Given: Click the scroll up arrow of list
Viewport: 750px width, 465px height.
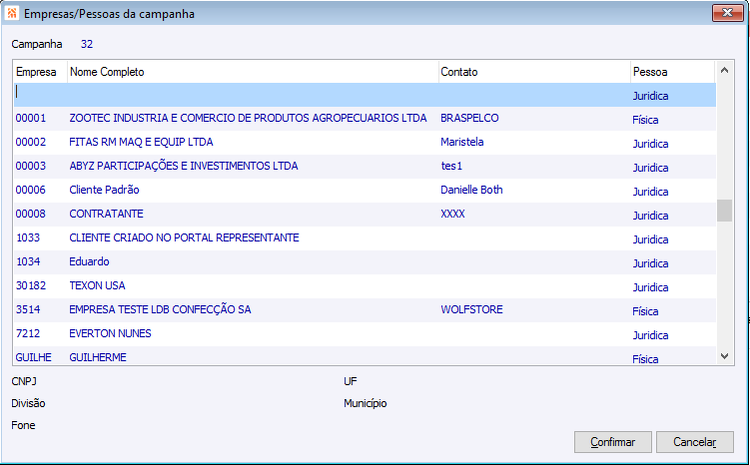Looking at the screenshot, I should [x=724, y=70].
